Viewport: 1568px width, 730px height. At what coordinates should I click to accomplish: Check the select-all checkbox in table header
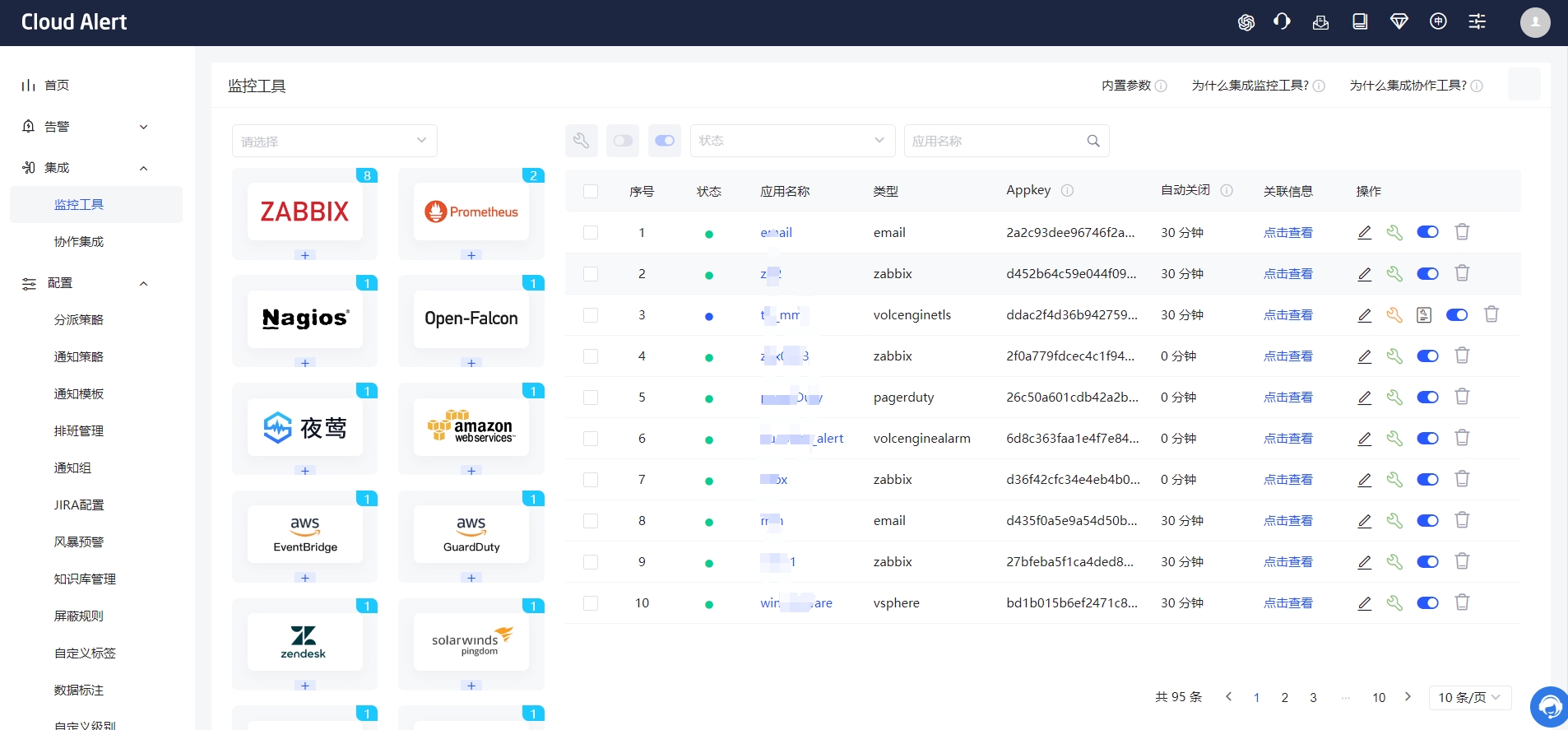[591, 191]
